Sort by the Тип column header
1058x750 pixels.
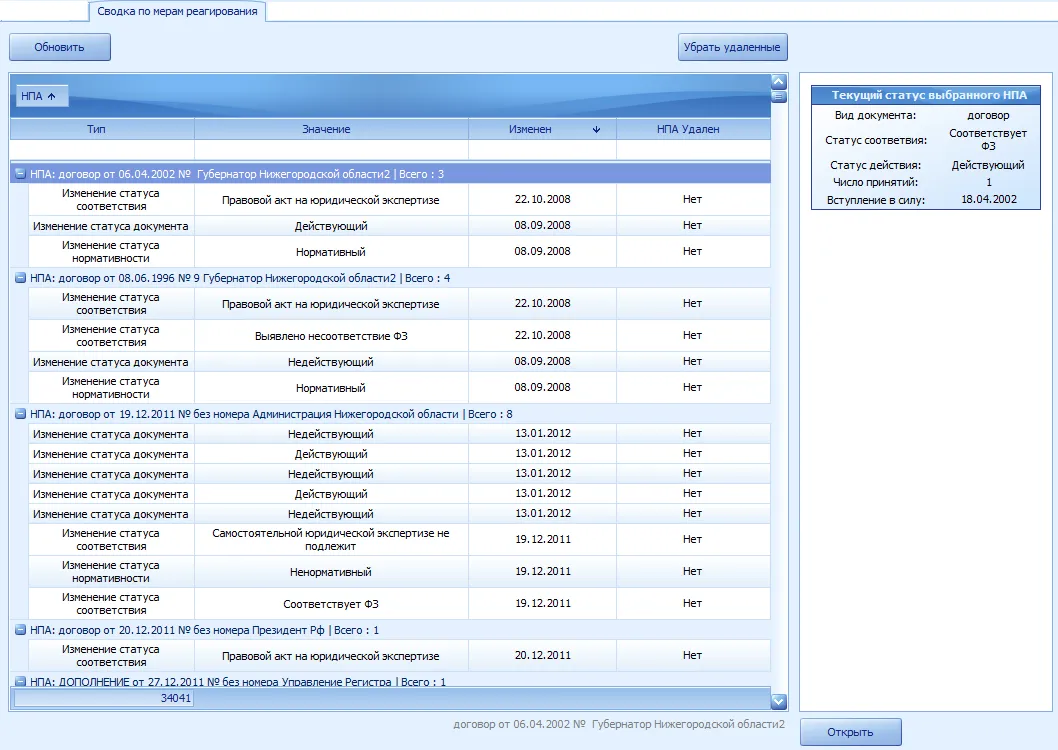(x=102, y=129)
